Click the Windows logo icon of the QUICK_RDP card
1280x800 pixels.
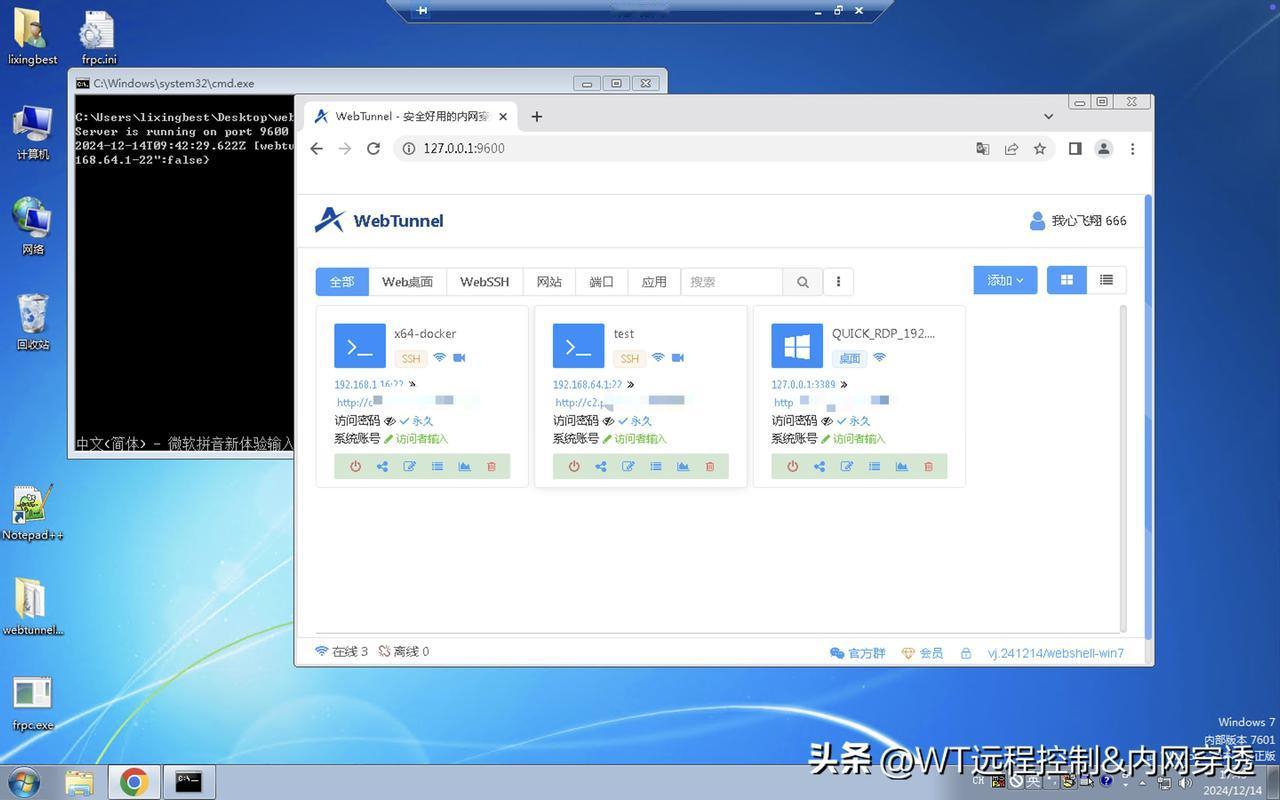797,346
